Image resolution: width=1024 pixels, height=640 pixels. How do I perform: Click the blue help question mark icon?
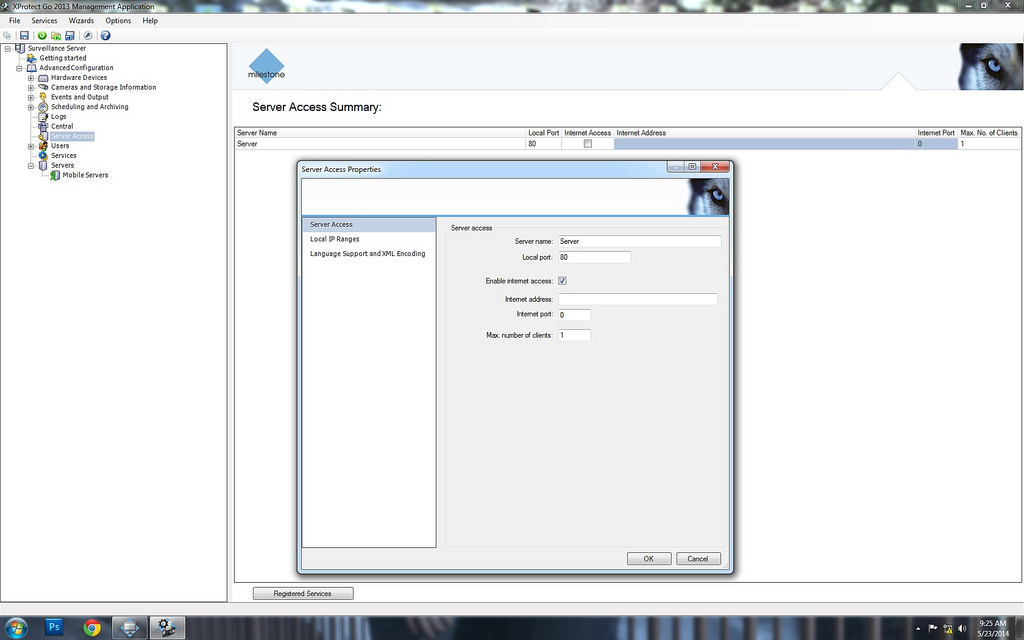click(105, 35)
